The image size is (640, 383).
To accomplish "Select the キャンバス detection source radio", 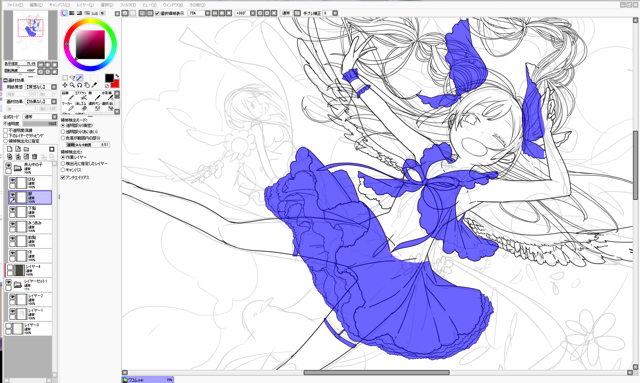I will (63, 169).
